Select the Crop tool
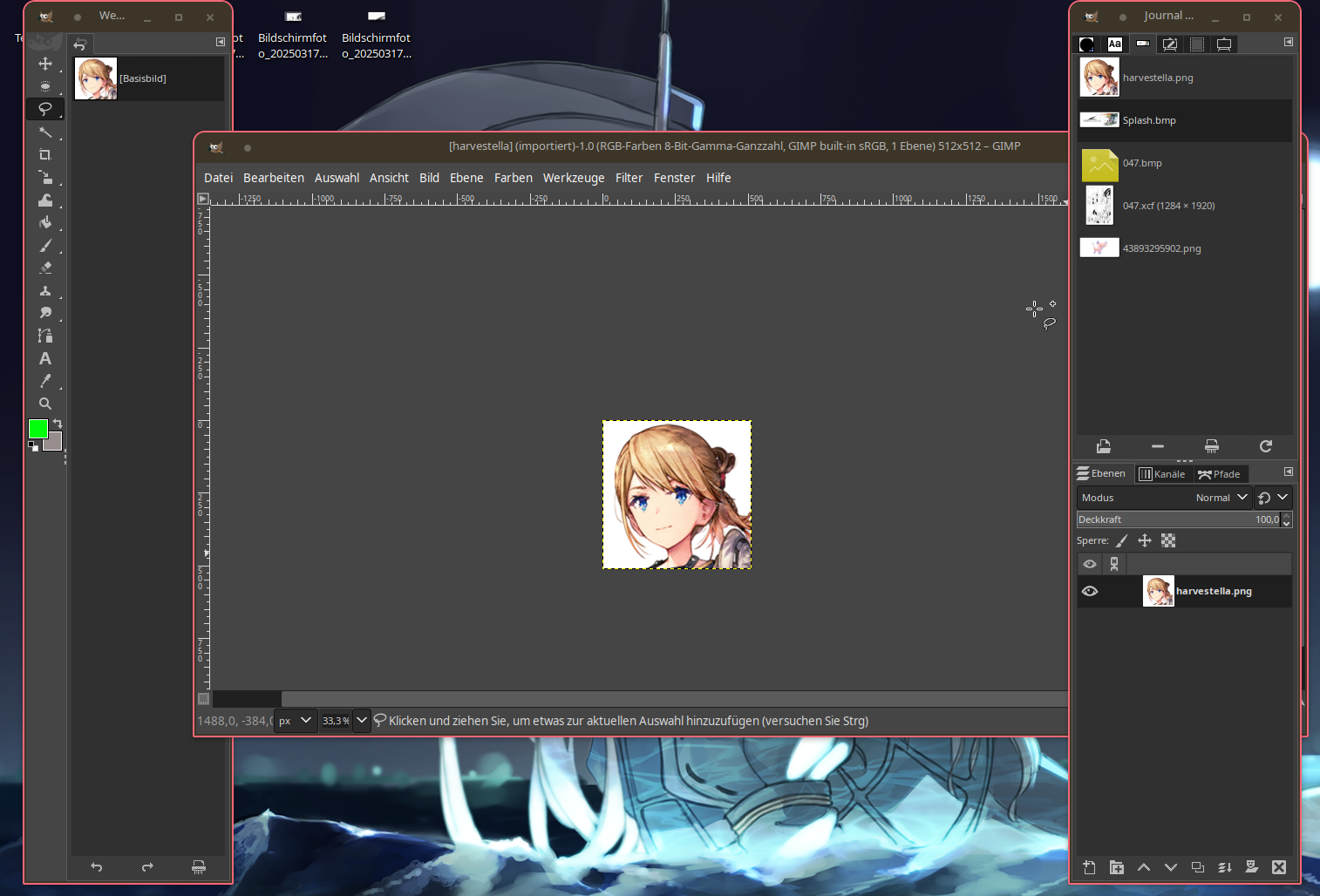This screenshot has width=1320, height=896. pos(45,154)
